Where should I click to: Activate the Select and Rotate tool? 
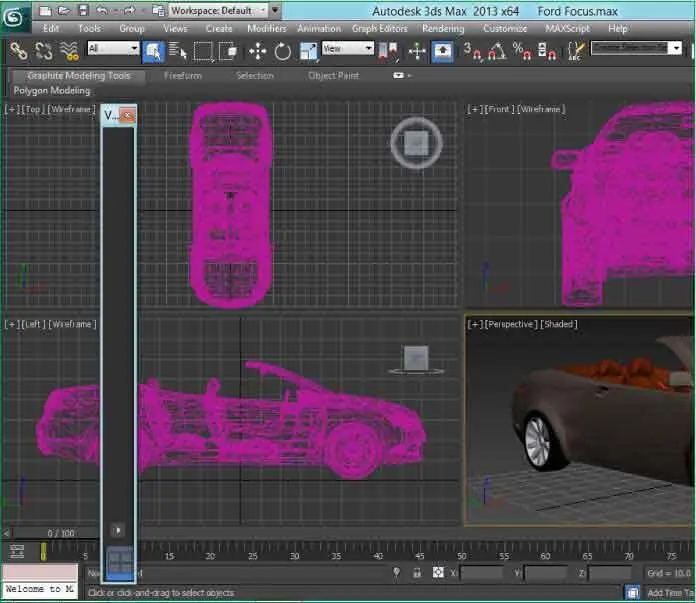pos(283,52)
